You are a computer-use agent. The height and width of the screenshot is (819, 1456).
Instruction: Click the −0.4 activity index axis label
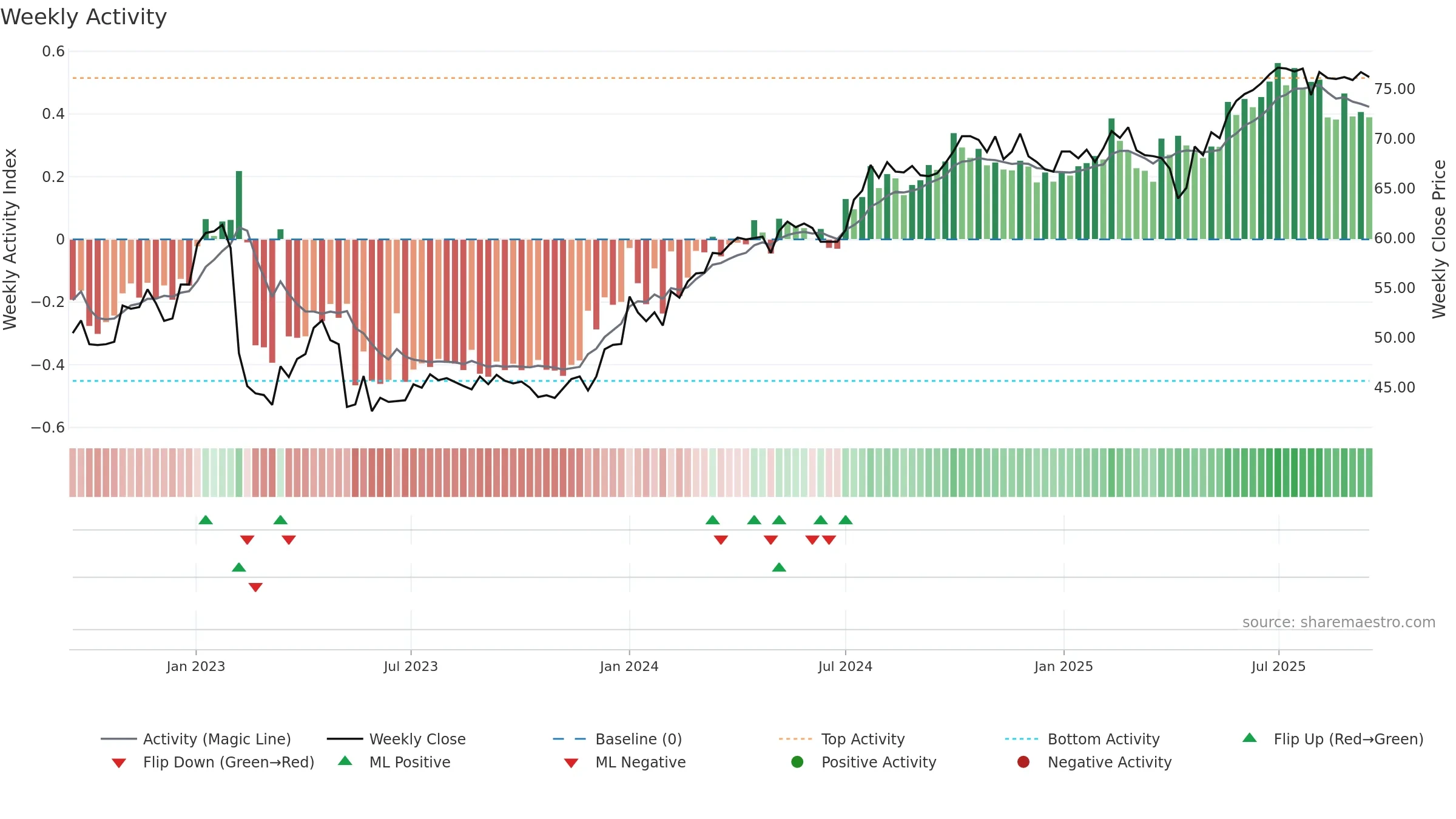coord(48,365)
